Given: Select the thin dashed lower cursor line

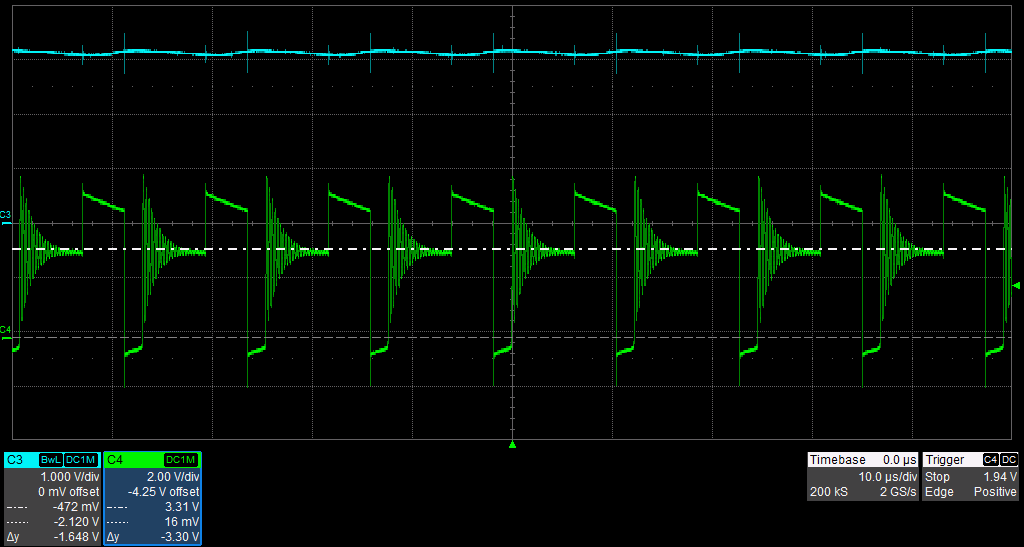Looking at the screenshot, I should pyautogui.click(x=512, y=337).
